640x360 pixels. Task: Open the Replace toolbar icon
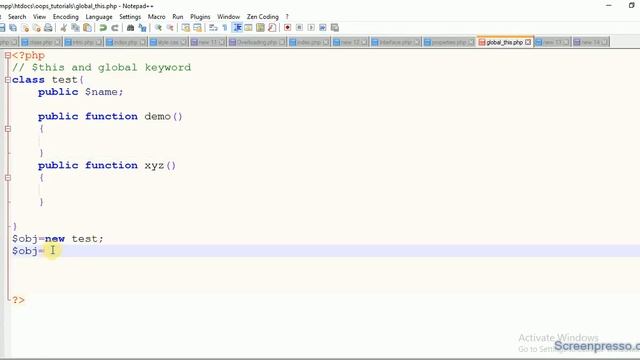[x=142, y=28]
